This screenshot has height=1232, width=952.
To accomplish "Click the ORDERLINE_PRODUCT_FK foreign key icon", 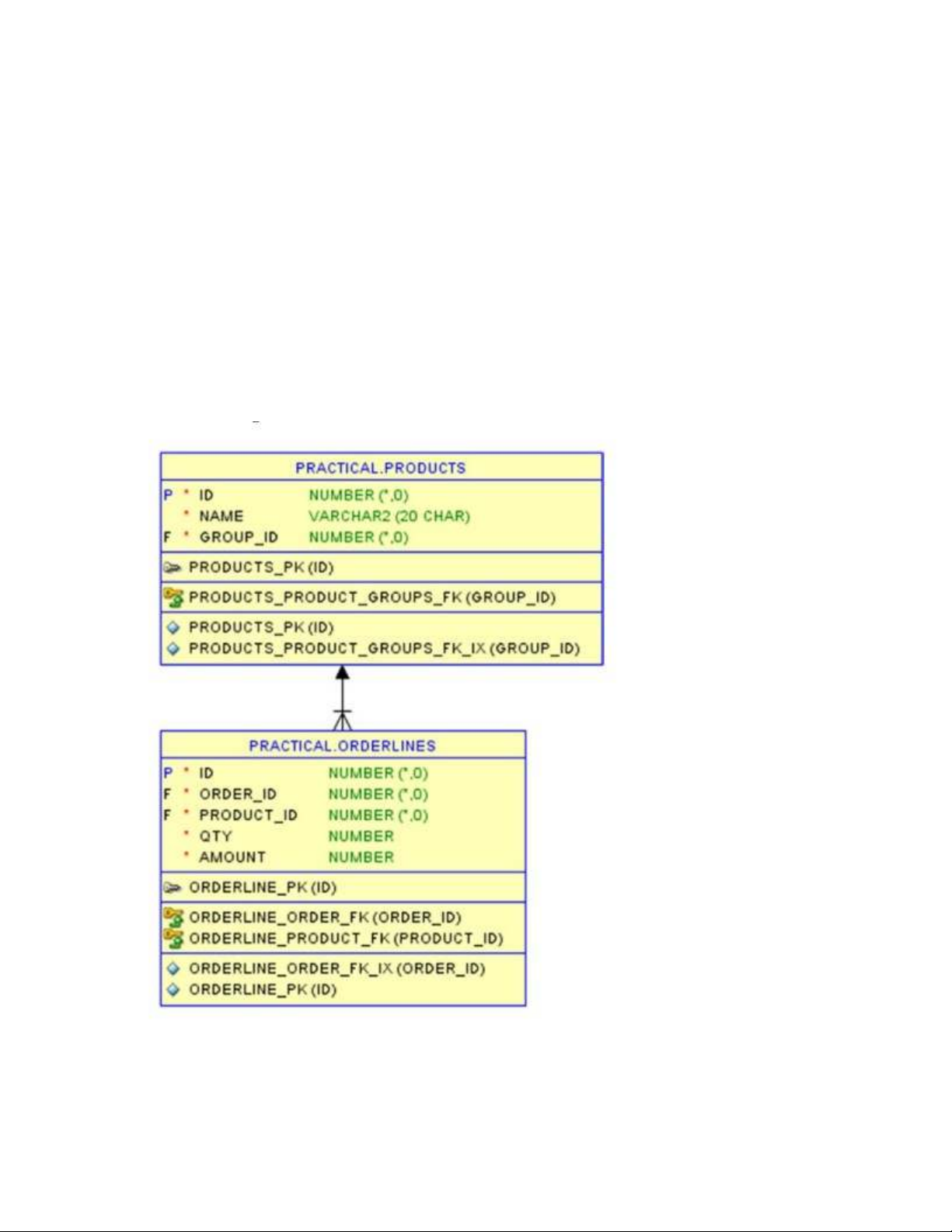I will [173, 938].
